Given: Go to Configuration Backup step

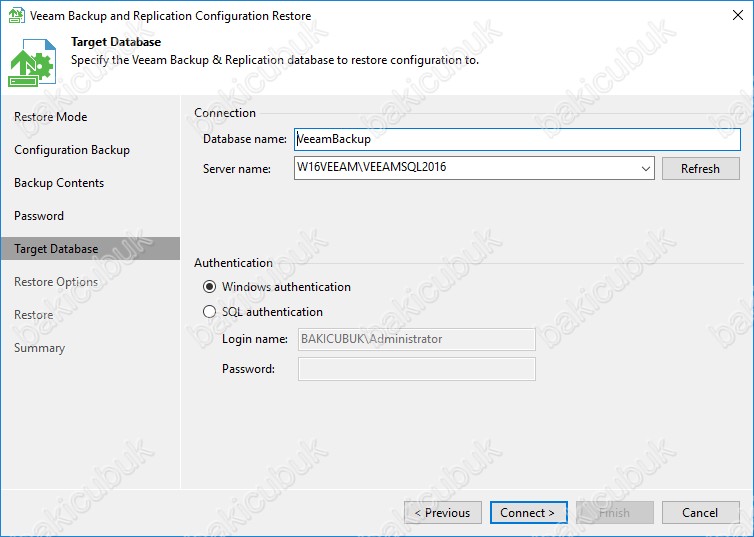Looking at the screenshot, I should click(x=72, y=150).
